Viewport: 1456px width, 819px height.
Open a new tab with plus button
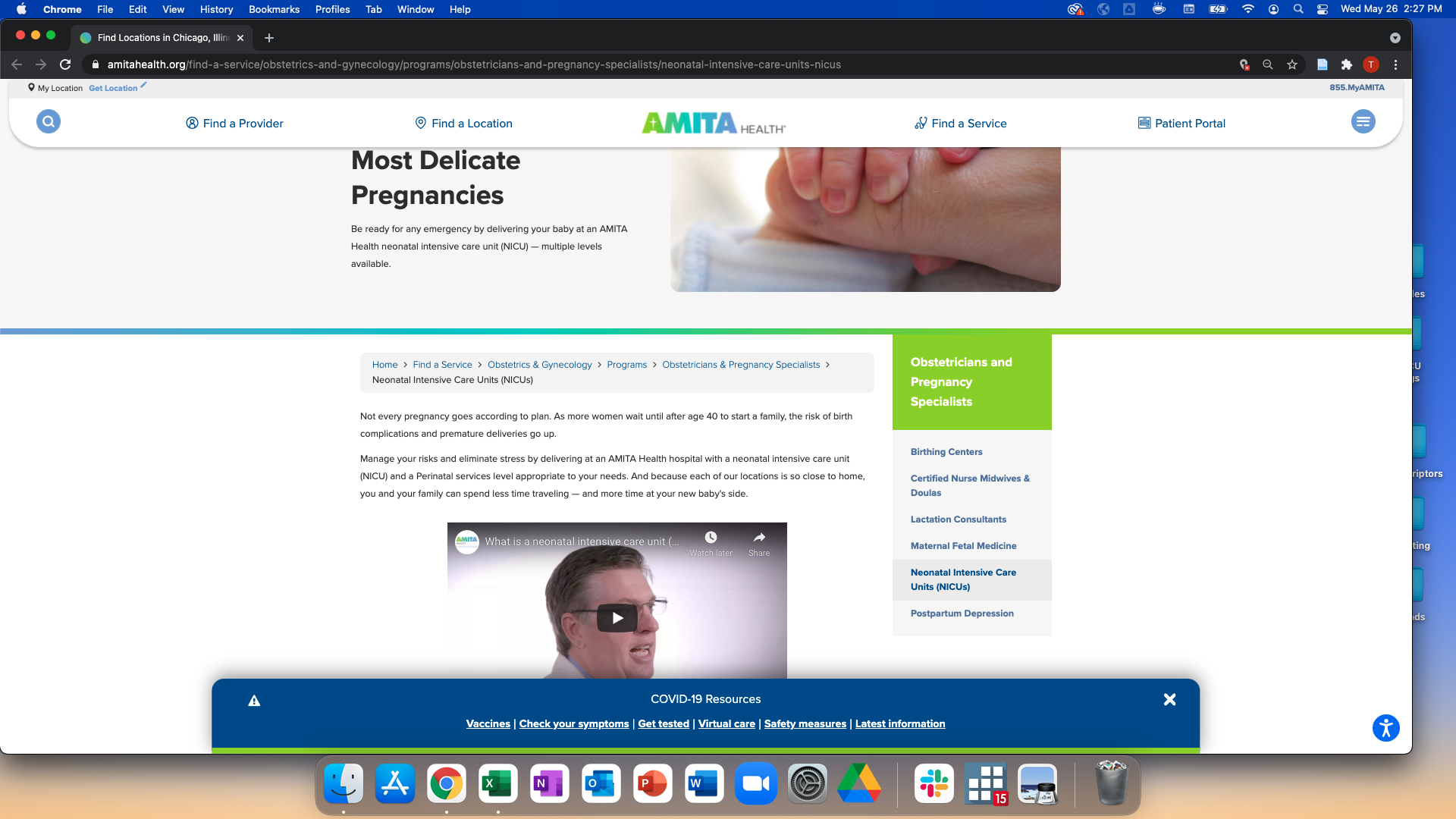click(x=269, y=38)
